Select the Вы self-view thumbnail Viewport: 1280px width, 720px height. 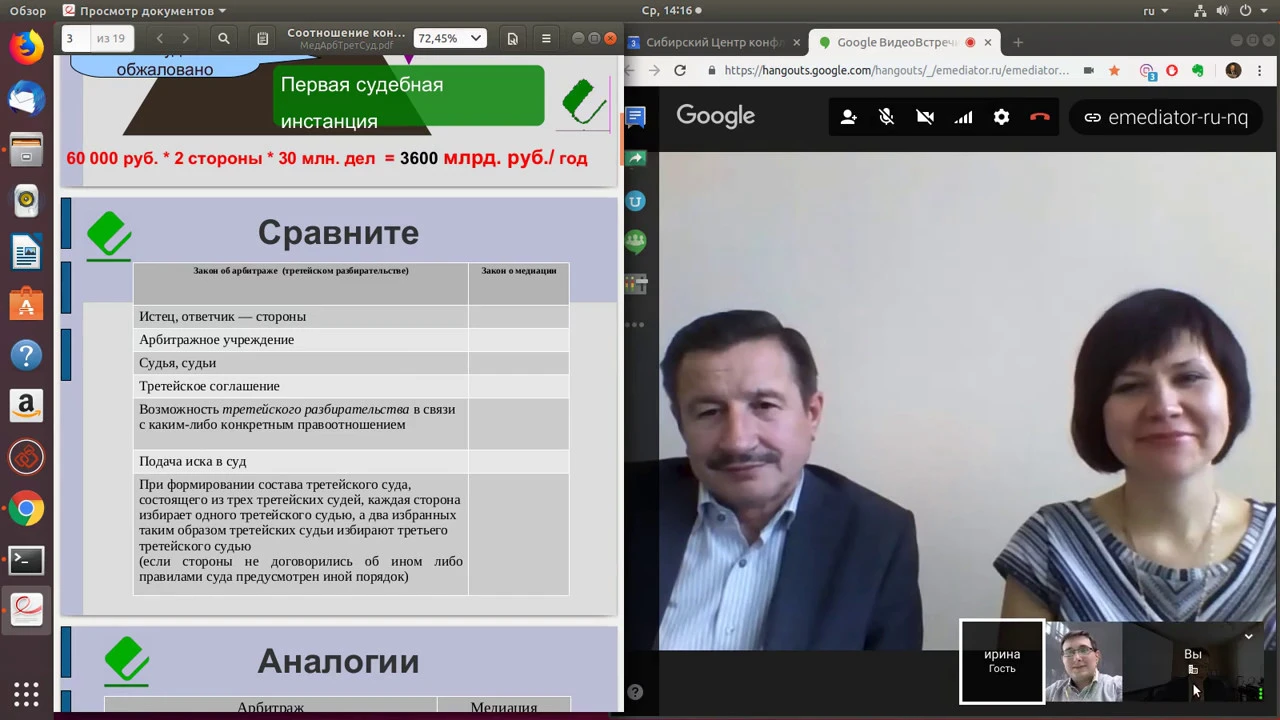[1193, 661]
